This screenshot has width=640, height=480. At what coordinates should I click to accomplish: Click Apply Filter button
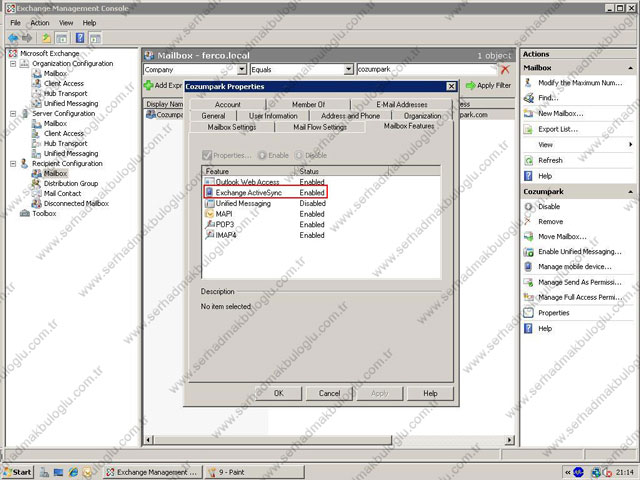pyautogui.click(x=489, y=85)
